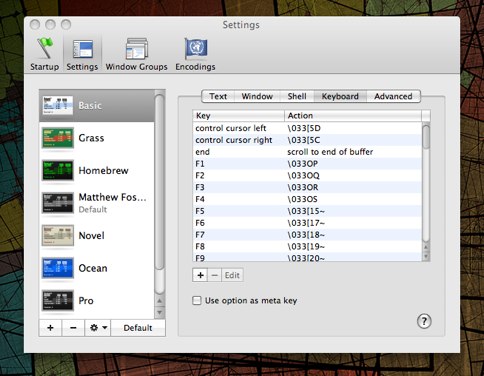Click the key table scroll up arrow

426,247
